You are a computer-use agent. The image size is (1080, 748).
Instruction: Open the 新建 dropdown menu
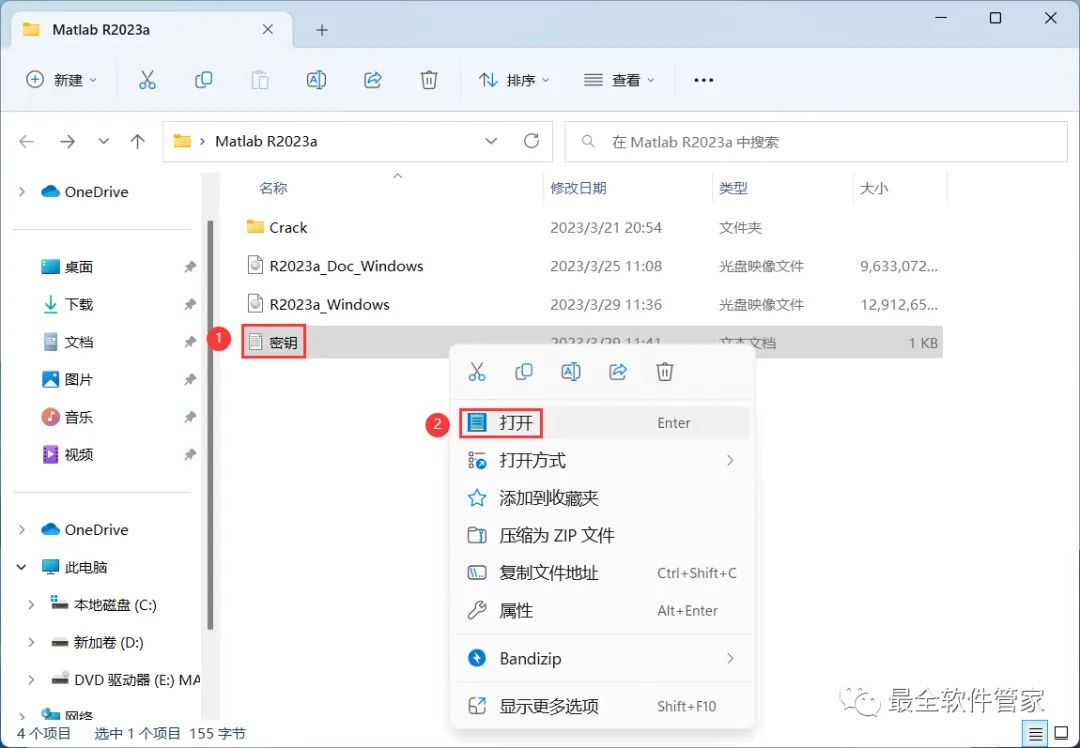61,80
